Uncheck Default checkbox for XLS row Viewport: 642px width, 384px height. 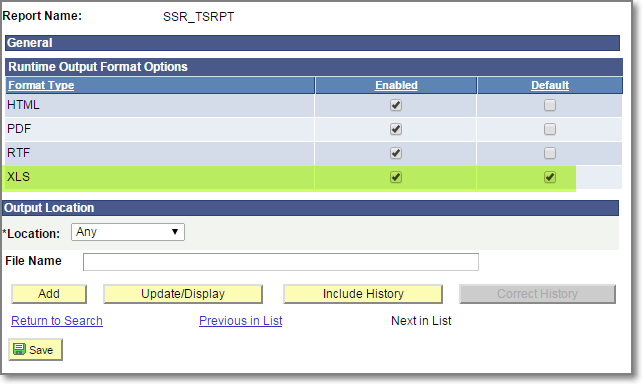pos(549,177)
